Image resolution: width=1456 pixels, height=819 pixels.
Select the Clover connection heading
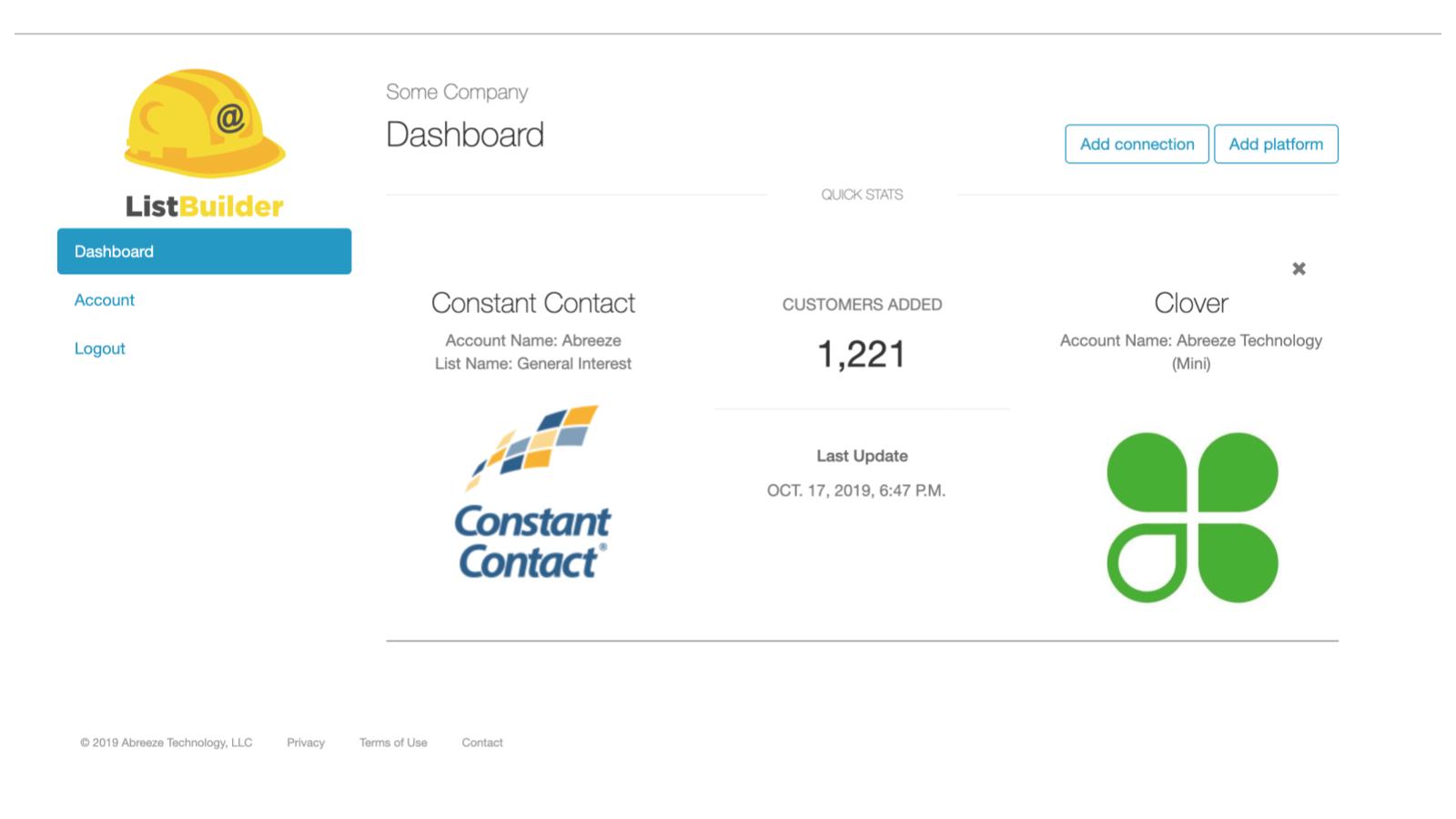point(1191,302)
